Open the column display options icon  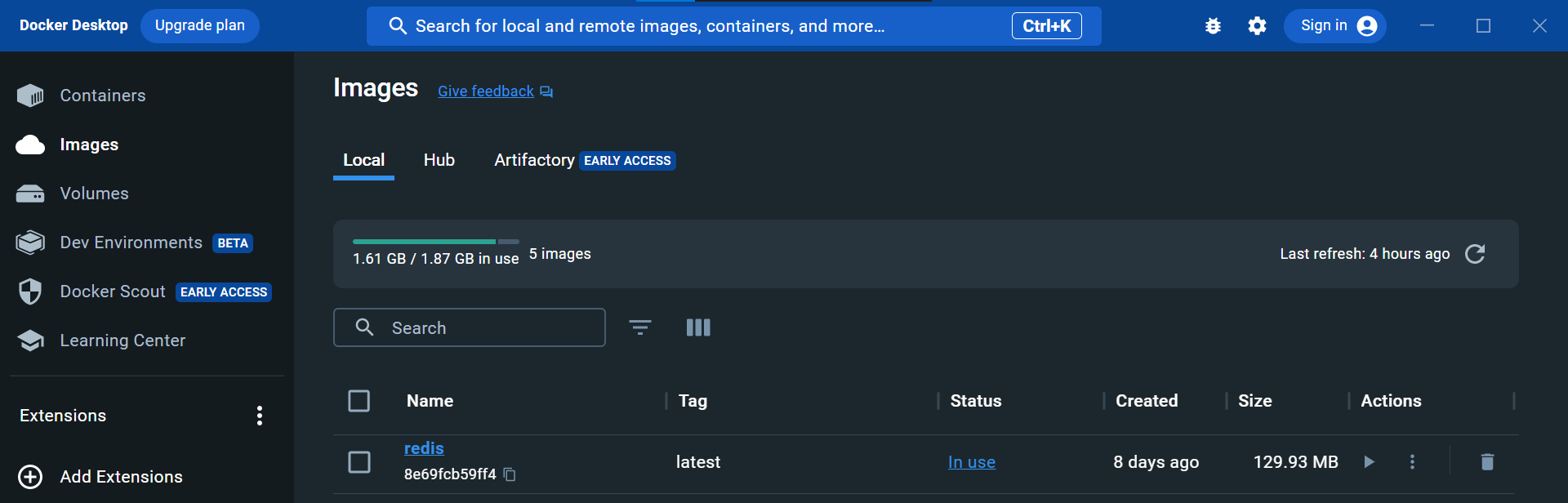click(x=698, y=327)
